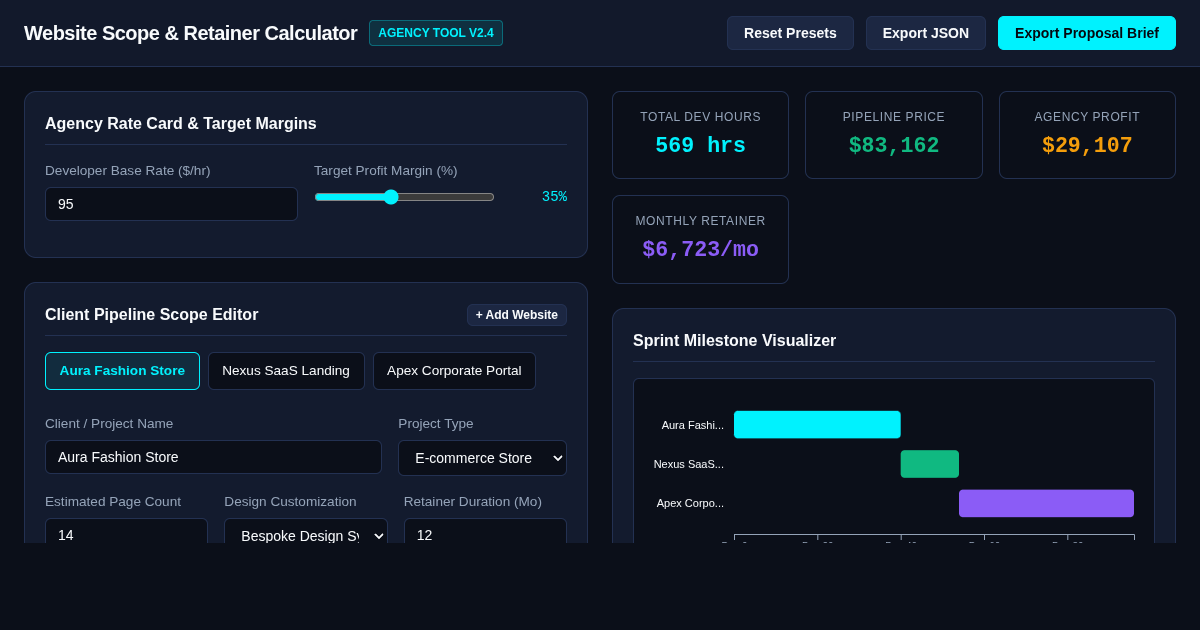Click the 35% margin value label
1200x630 pixels.
(x=554, y=197)
